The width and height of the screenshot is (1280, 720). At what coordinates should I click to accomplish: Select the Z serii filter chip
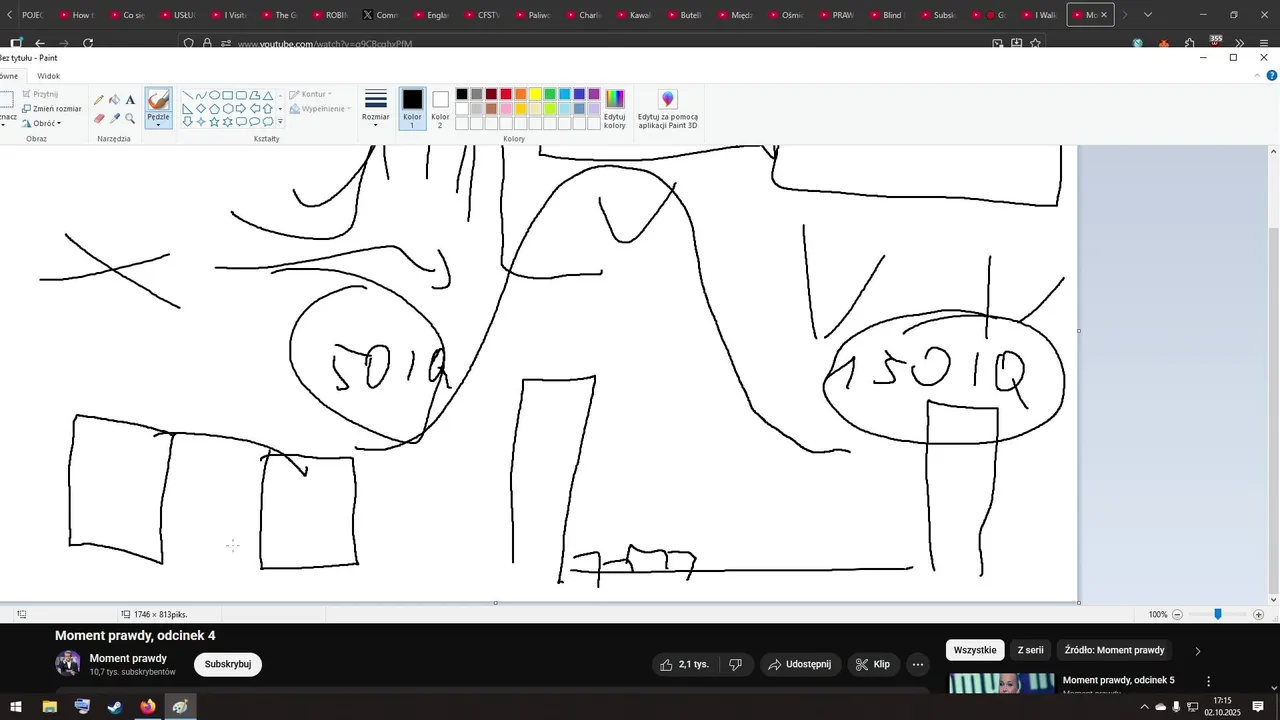1029,650
